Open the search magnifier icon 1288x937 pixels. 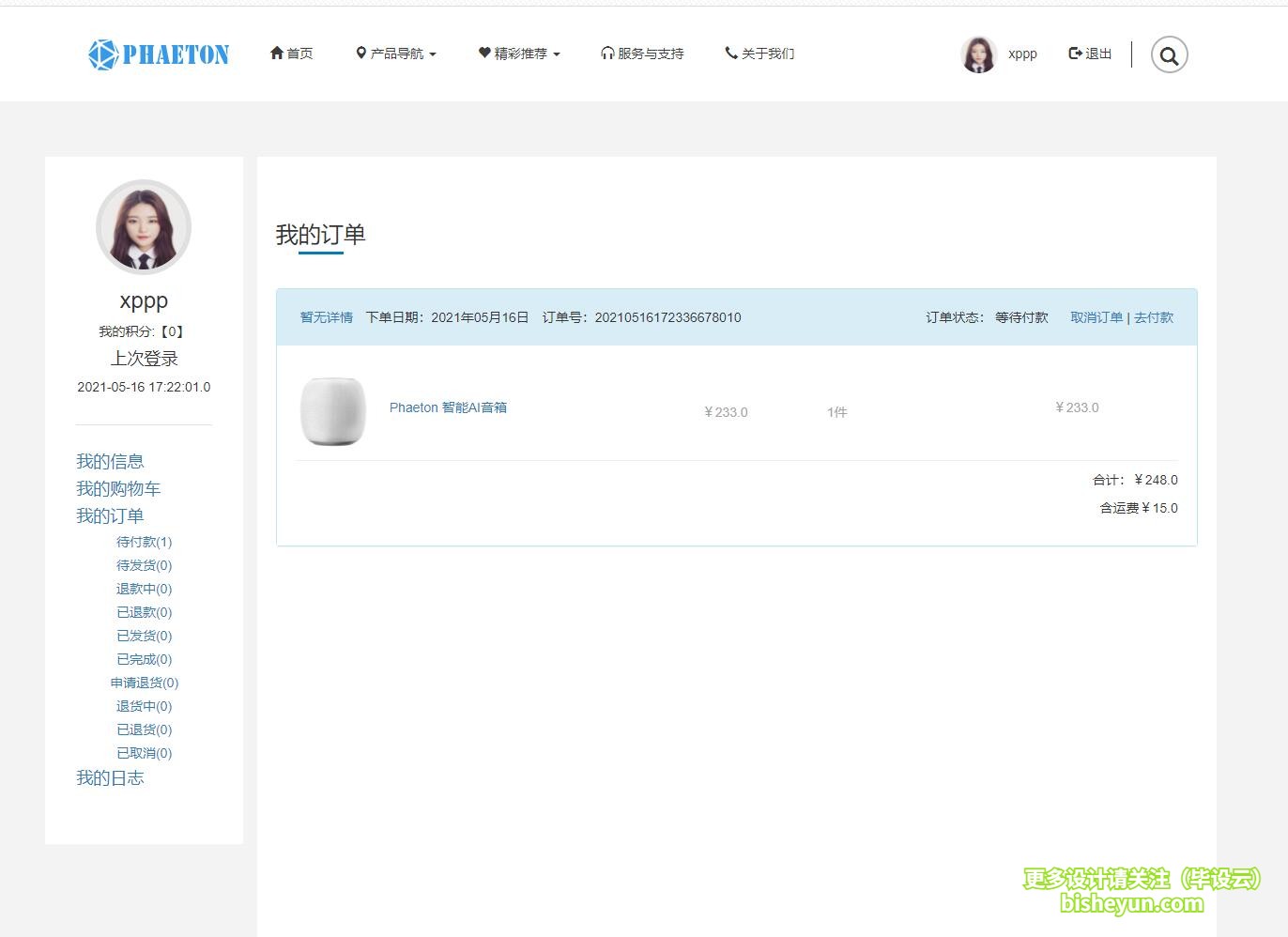point(1169,55)
